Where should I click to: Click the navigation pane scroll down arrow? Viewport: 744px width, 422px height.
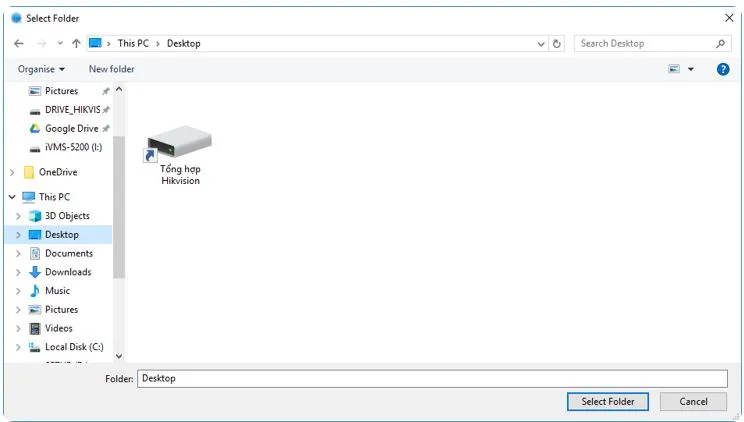coord(119,355)
